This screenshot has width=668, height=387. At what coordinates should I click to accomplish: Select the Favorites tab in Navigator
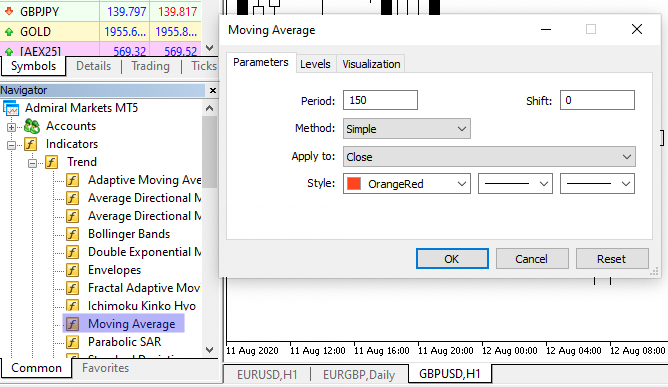click(105, 368)
